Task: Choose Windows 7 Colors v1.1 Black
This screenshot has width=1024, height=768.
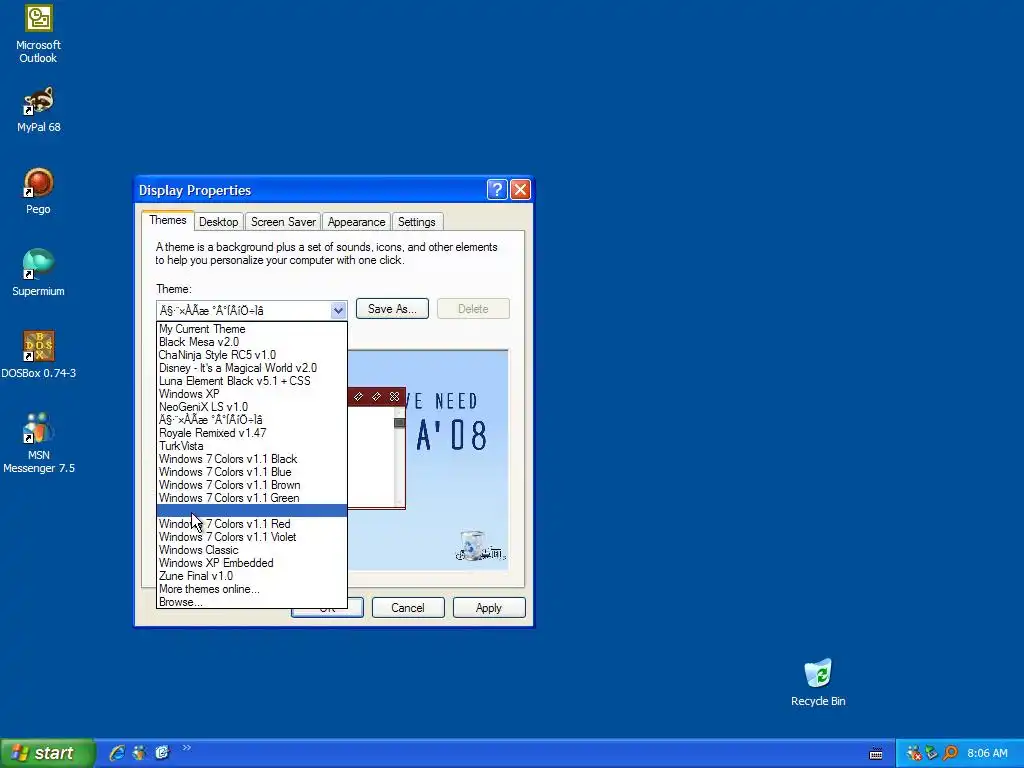Action: (251, 459)
